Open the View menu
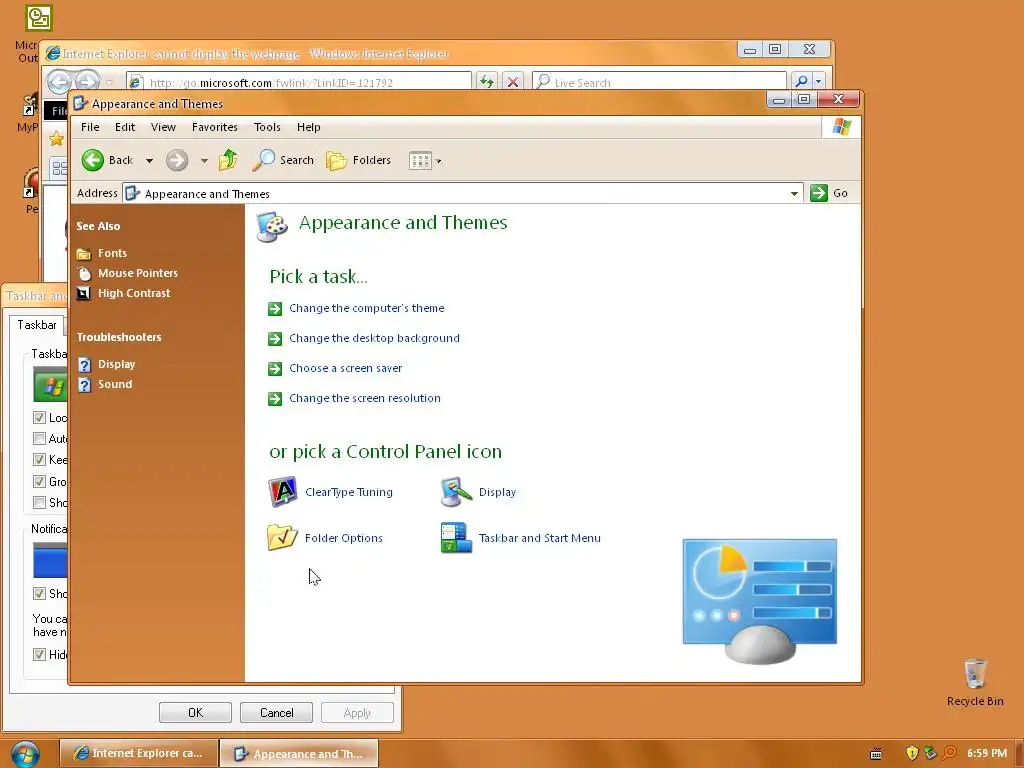 (163, 127)
